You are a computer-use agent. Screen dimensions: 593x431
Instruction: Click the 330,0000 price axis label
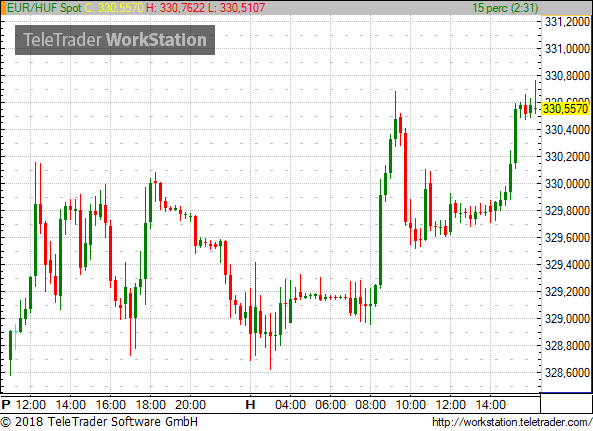(x=567, y=184)
